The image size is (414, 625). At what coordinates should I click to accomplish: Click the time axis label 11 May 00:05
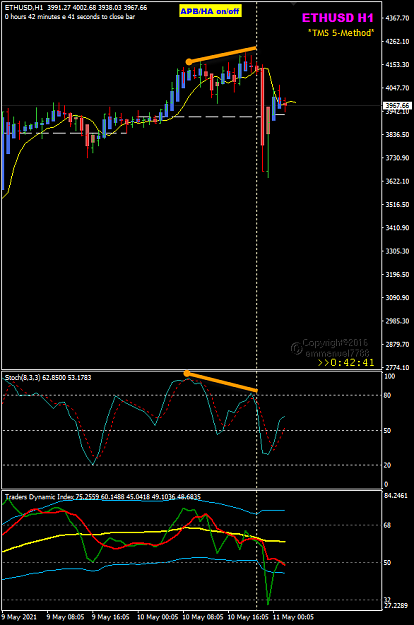pyautogui.click(x=293, y=617)
